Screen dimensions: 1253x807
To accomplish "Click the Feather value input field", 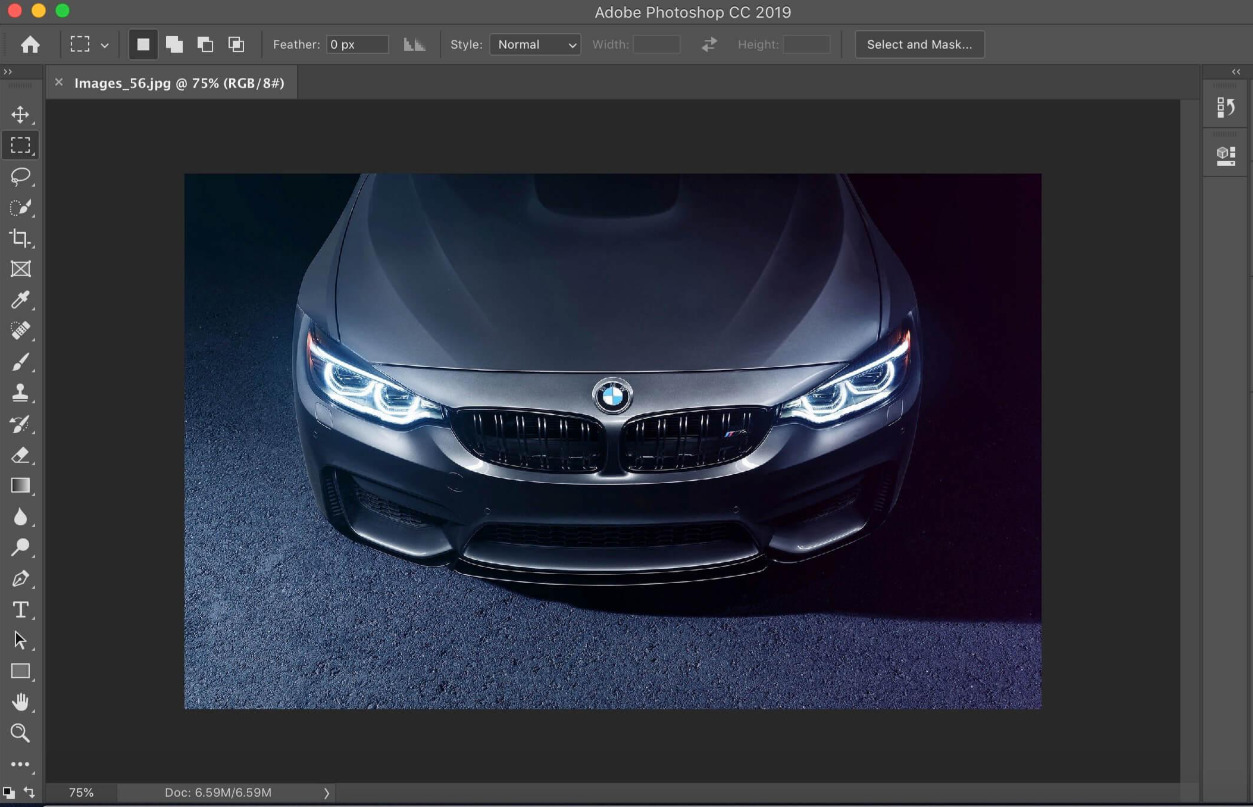I will (x=358, y=45).
